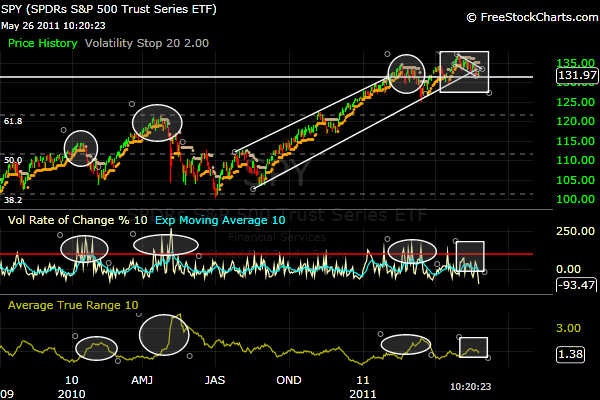This screenshot has height=400, width=600.
Task: Select the first ellipse in volume rate panel
Action: pos(83,247)
